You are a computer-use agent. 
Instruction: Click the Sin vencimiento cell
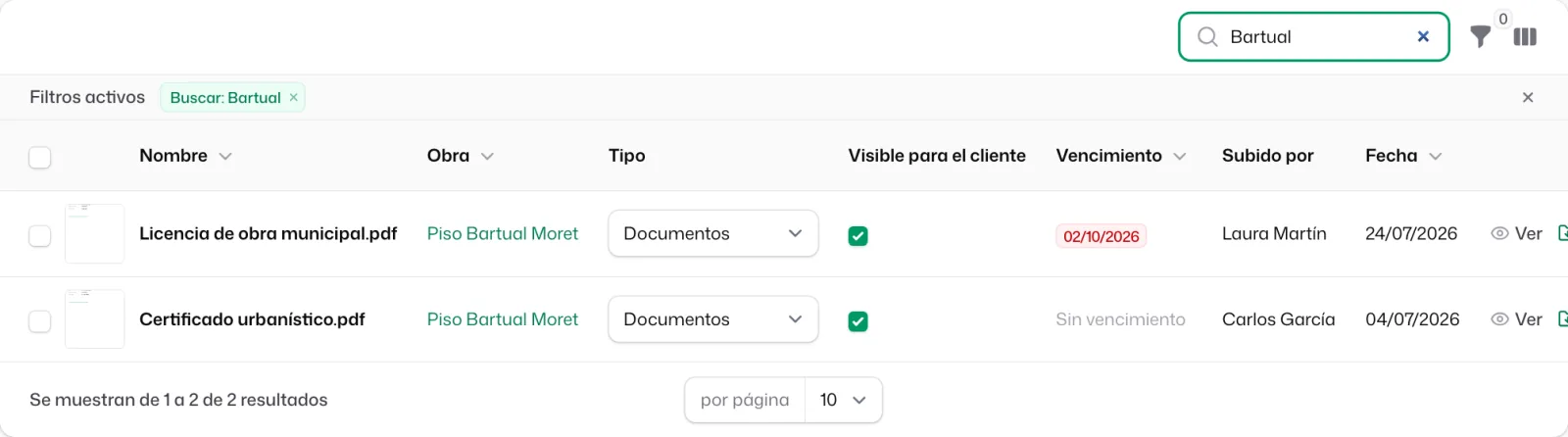1120,319
